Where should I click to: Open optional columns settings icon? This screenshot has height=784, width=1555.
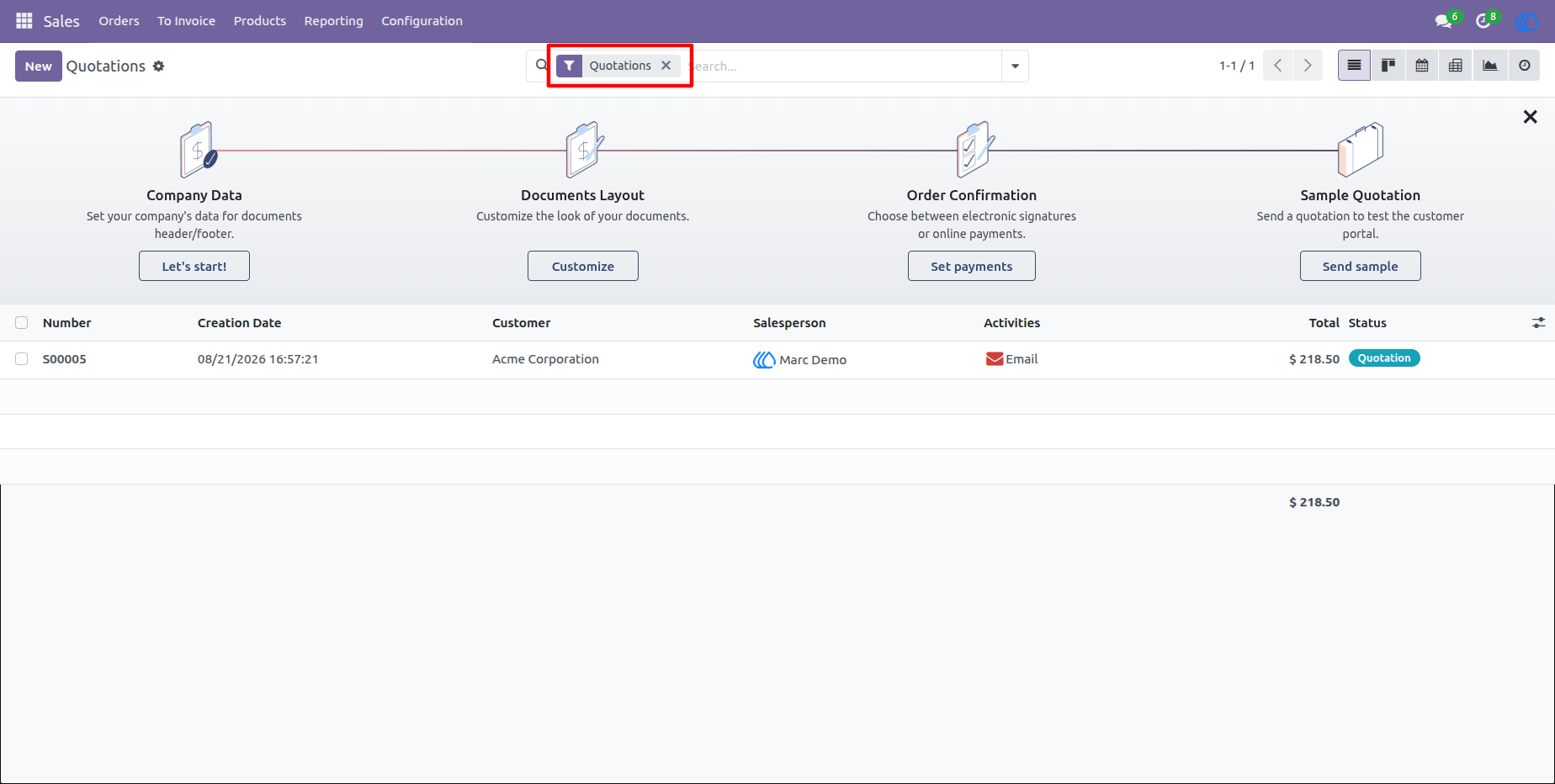(1538, 323)
